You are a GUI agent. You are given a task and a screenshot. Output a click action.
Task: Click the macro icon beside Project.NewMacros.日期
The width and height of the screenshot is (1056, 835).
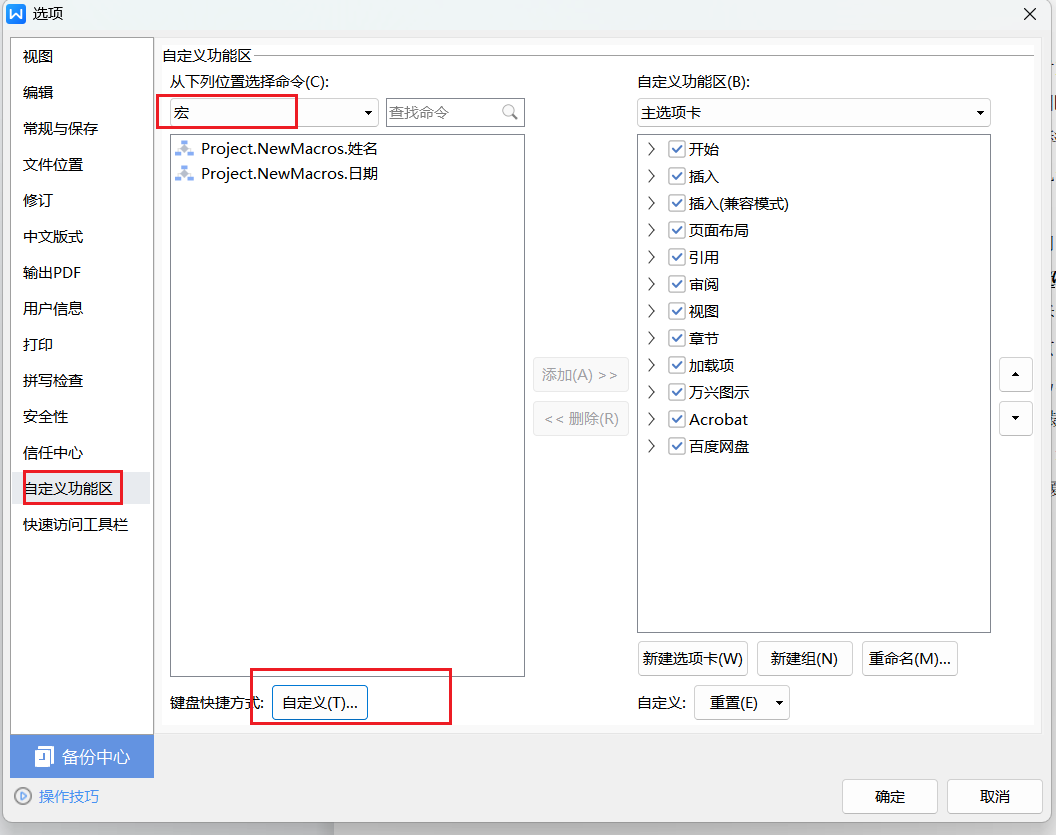(x=183, y=174)
